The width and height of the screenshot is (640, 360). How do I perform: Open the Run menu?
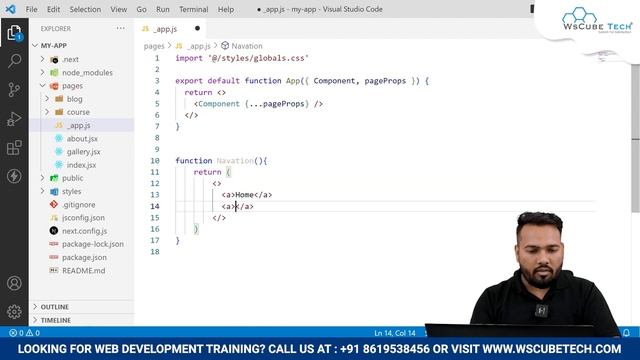pos(163,9)
